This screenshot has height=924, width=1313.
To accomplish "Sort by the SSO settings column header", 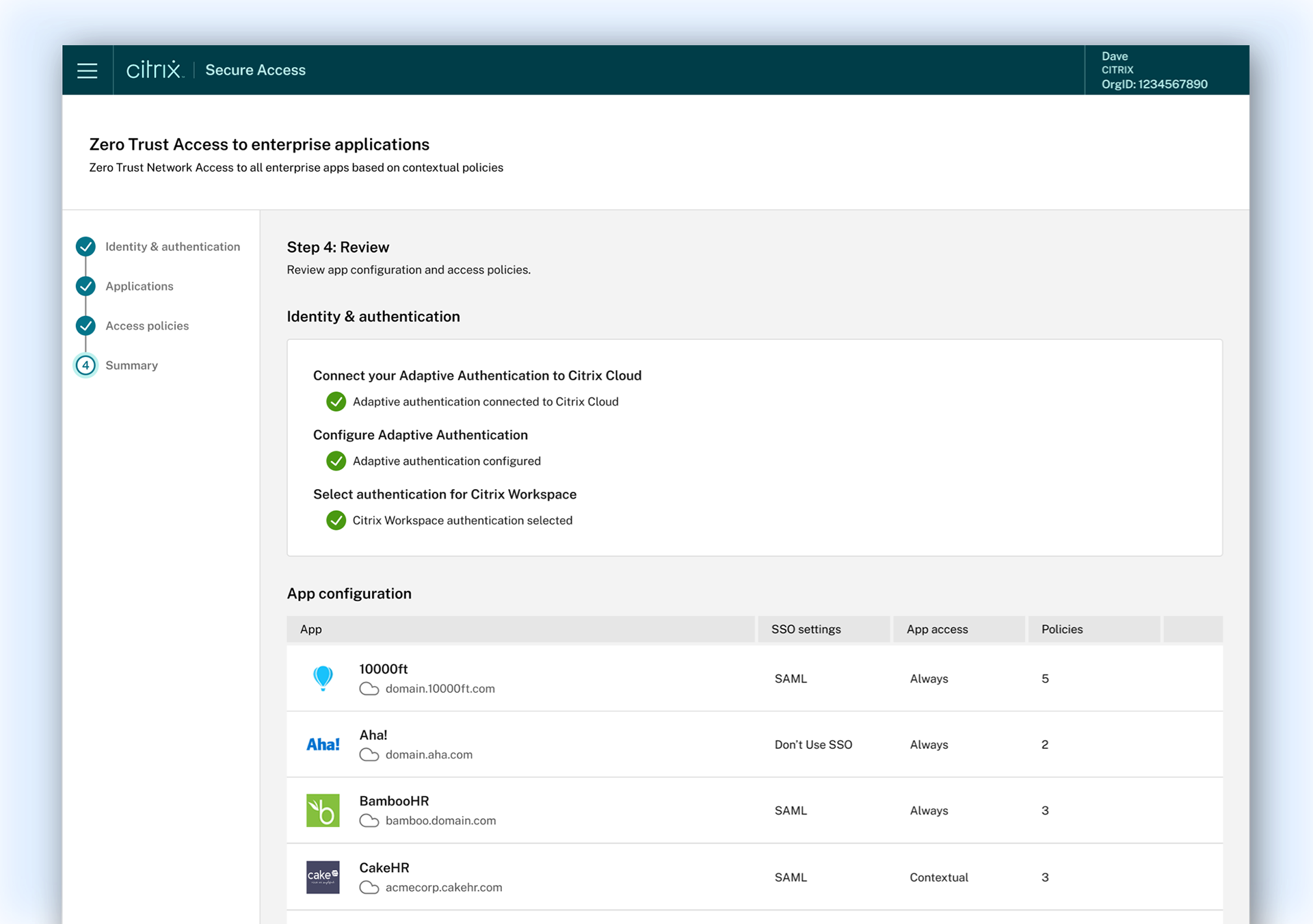I will (806, 629).
